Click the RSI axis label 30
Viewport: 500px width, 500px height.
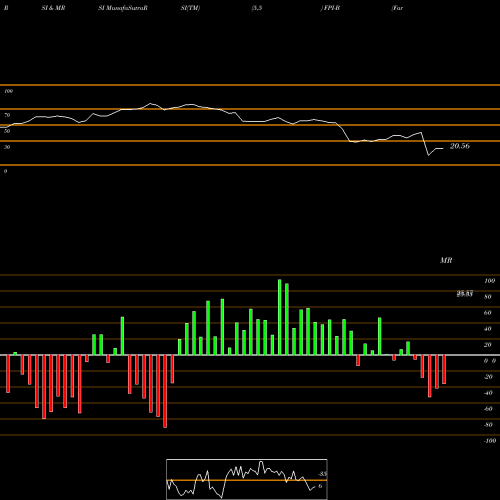click(7, 147)
